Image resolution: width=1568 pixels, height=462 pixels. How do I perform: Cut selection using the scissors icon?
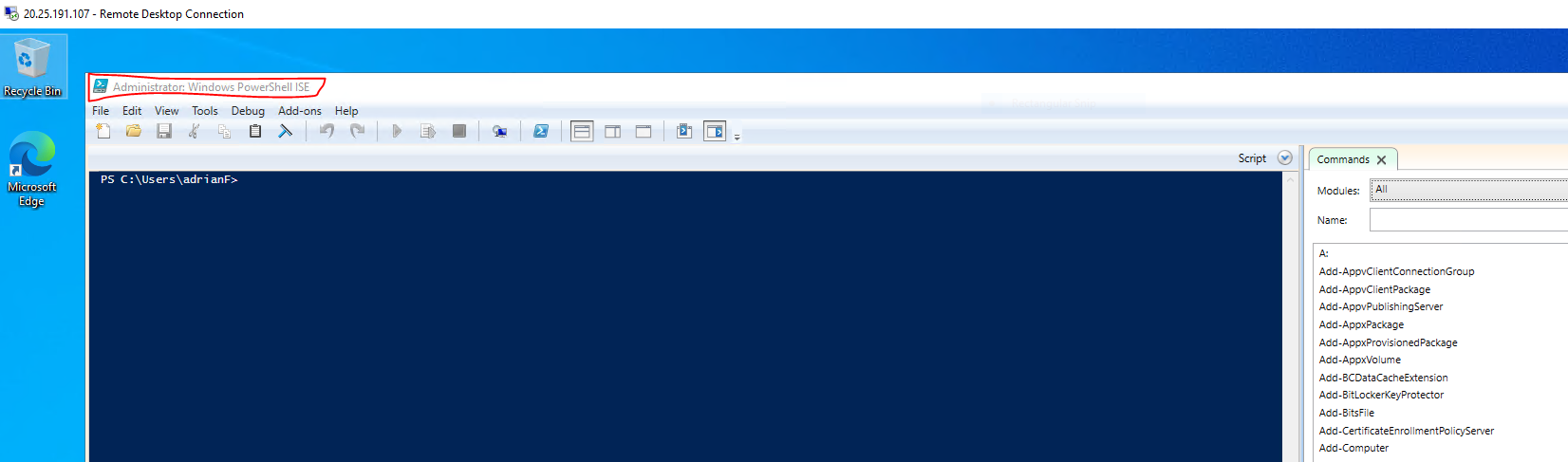click(x=195, y=131)
